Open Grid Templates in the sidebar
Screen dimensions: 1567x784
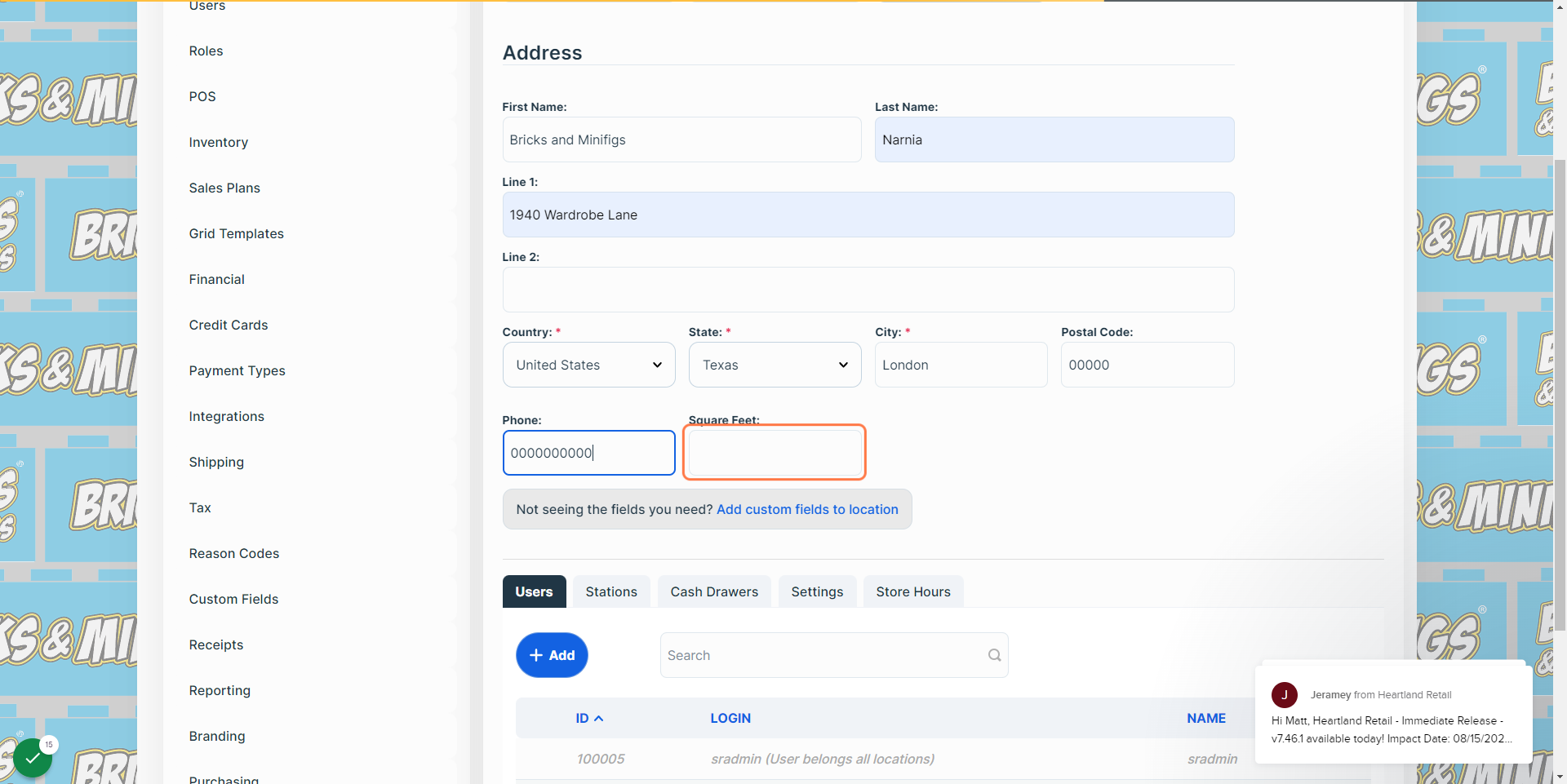click(x=236, y=233)
